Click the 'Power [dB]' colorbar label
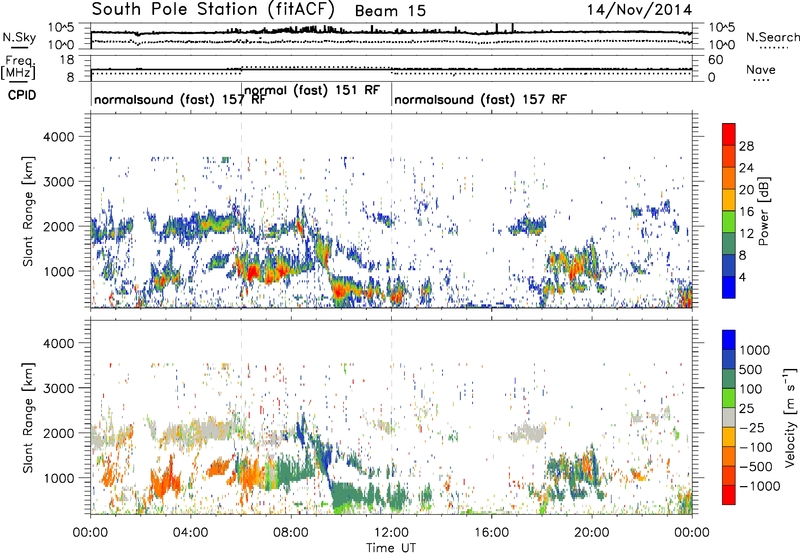 (764, 211)
